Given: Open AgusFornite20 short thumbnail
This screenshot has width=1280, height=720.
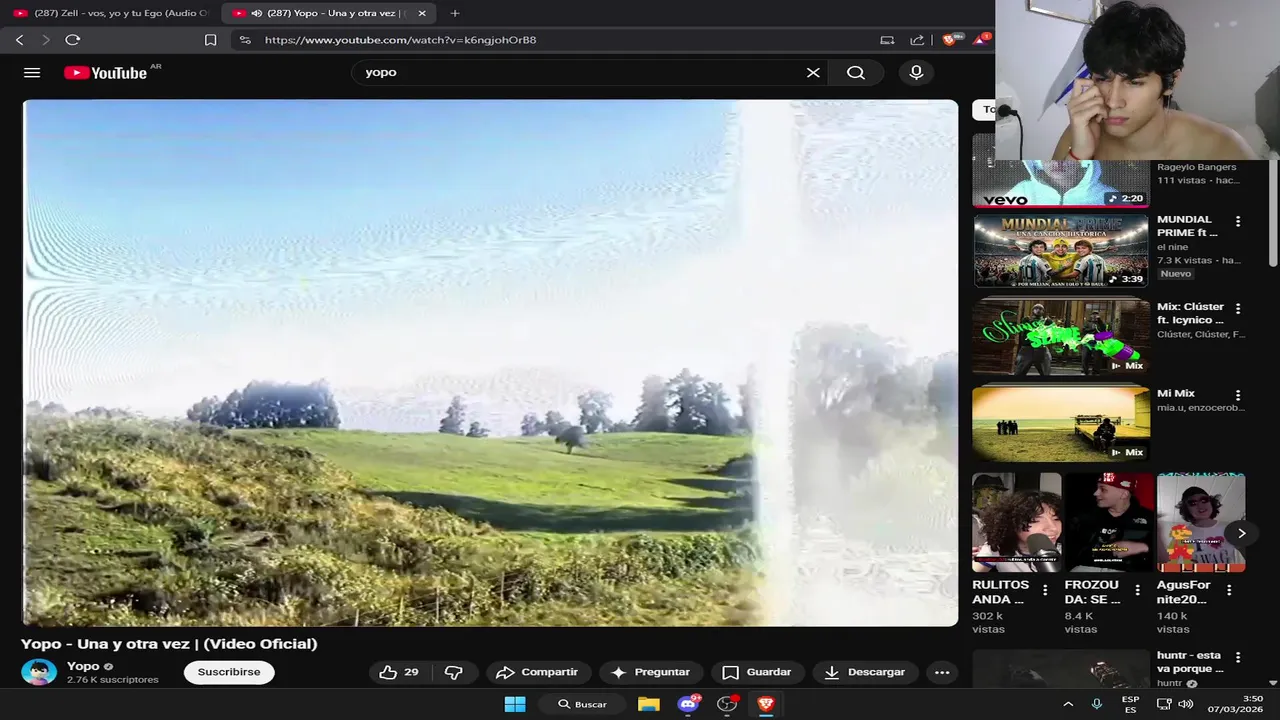Looking at the screenshot, I should tap(1201, 522).
